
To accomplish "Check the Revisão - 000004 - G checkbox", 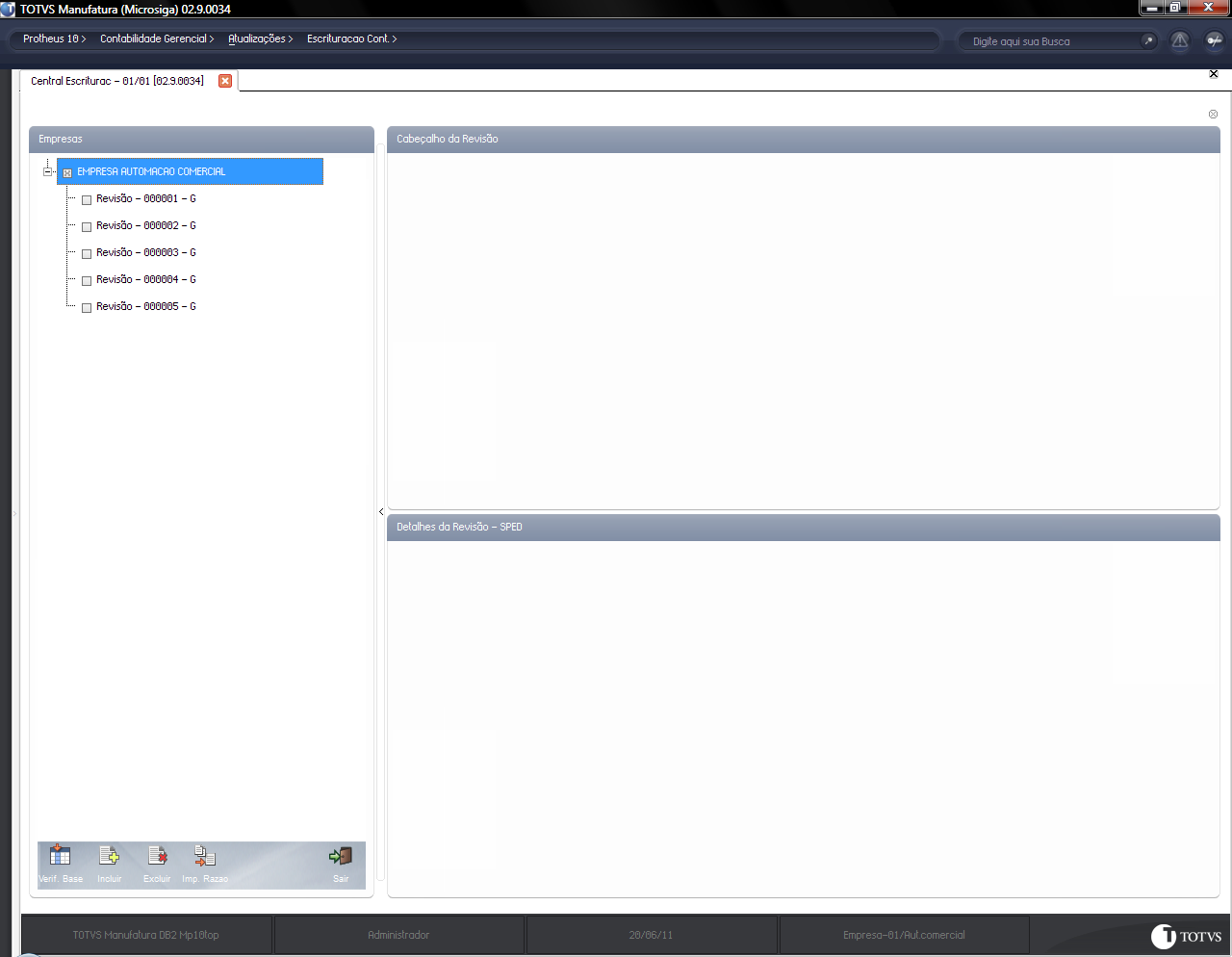I will tap(87, 281).
